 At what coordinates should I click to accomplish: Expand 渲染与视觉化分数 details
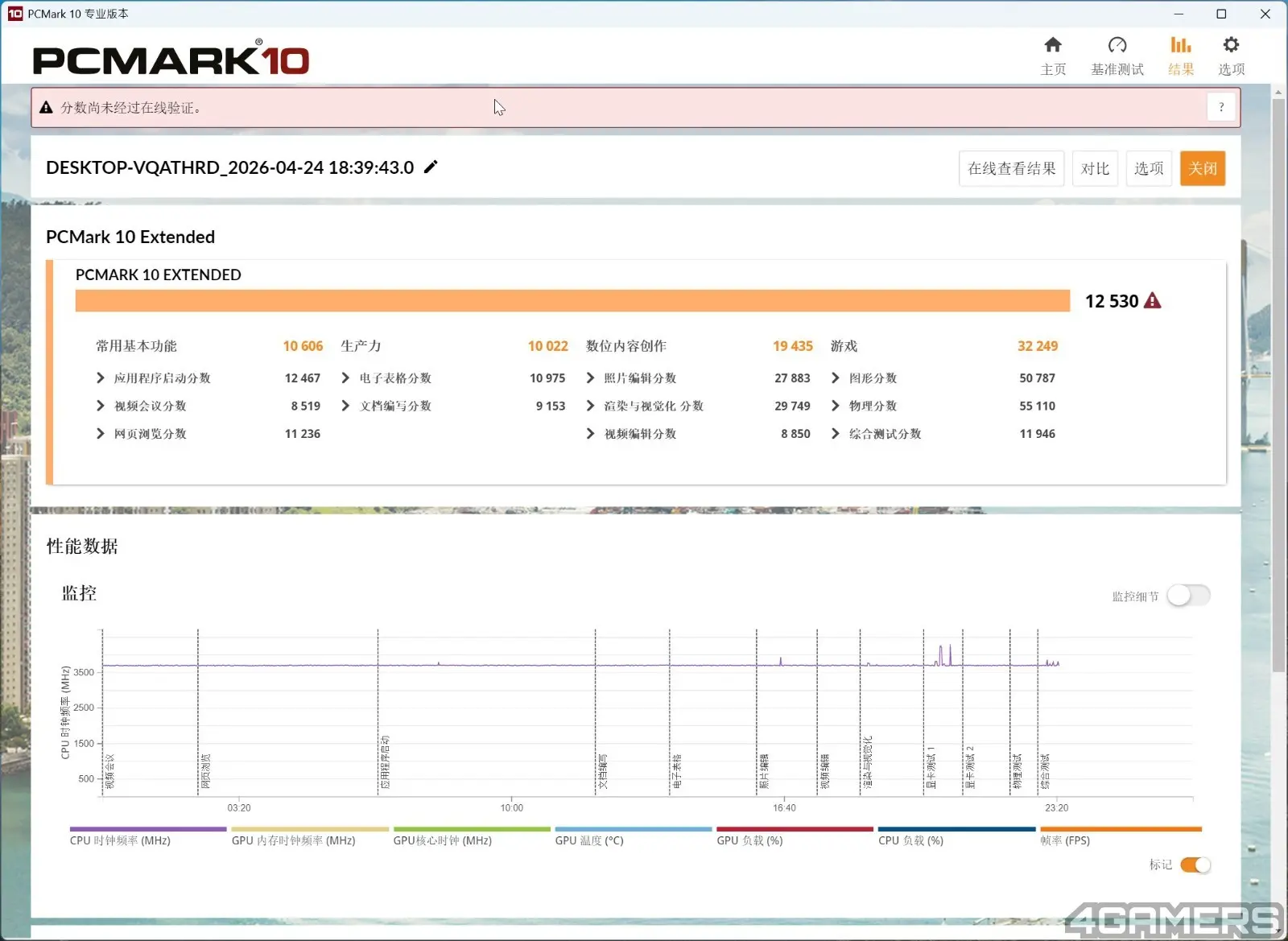pos(590,406)
